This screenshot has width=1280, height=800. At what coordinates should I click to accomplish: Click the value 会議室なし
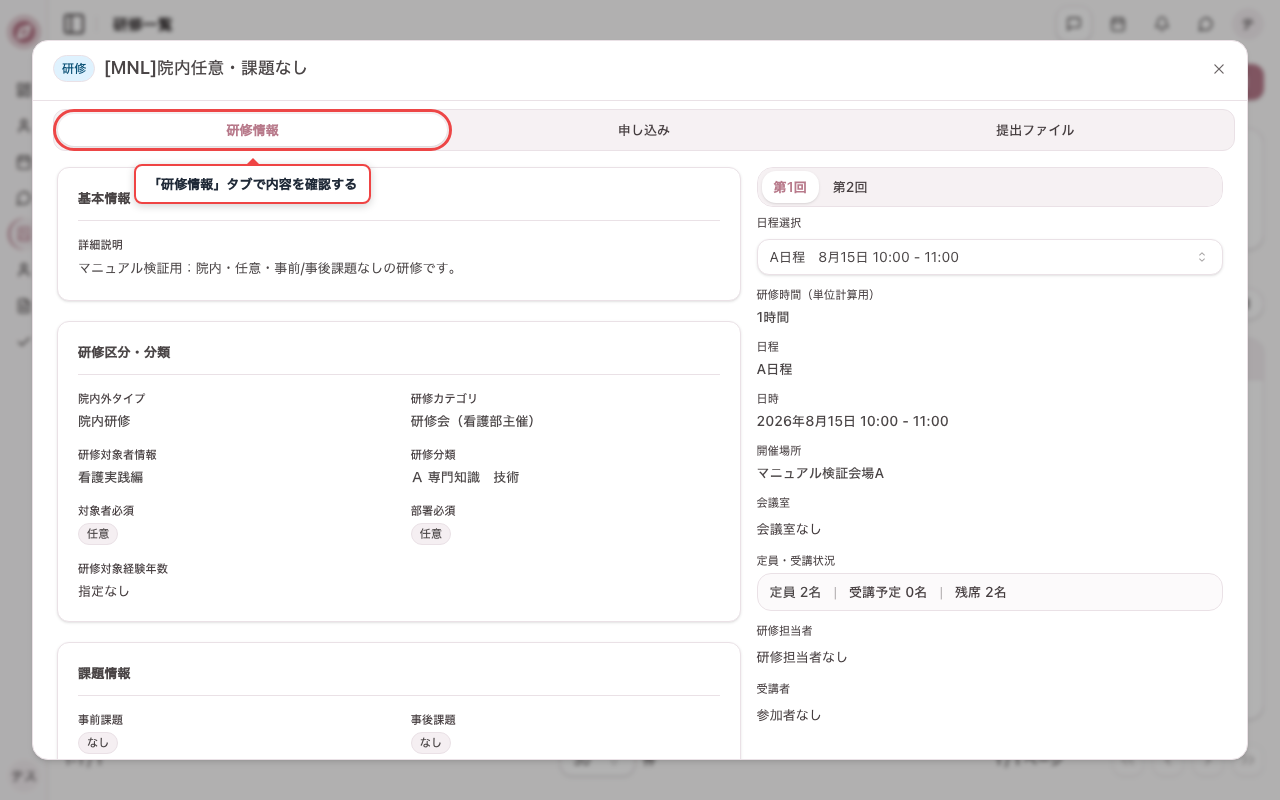790,529
